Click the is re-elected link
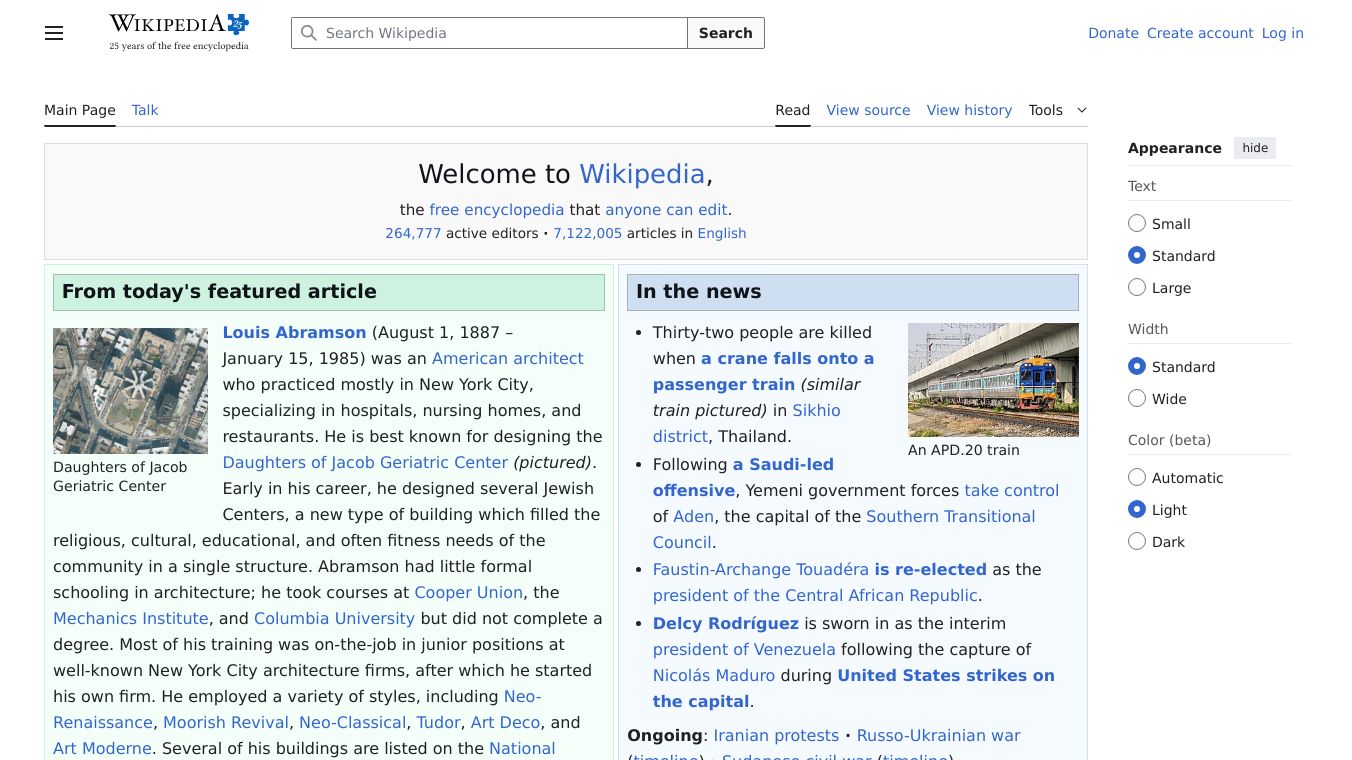The image size is (1352, 760). (930, 569)
